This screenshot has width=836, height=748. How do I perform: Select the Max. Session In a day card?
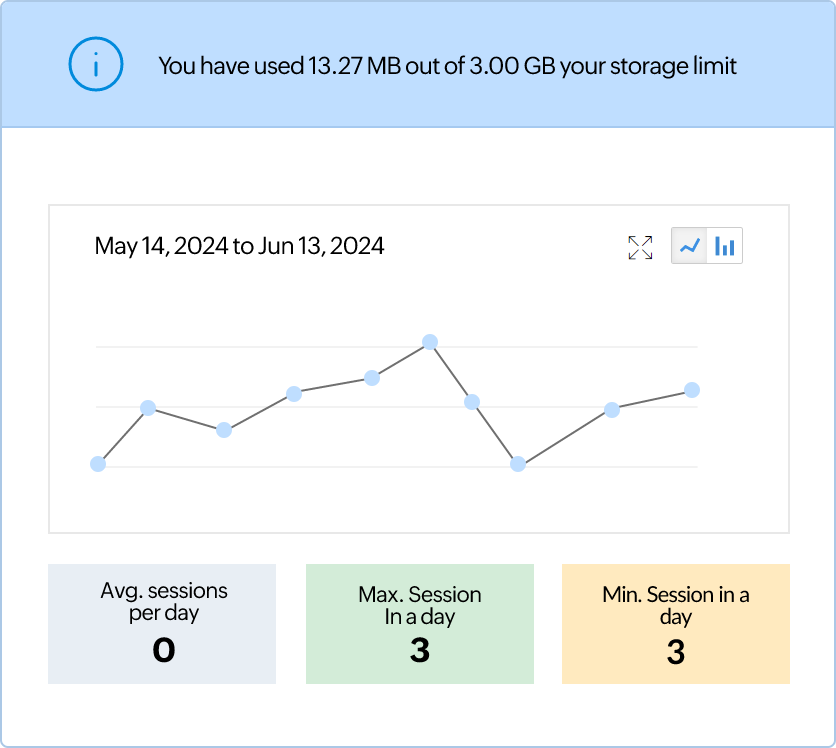click(421, 624)
